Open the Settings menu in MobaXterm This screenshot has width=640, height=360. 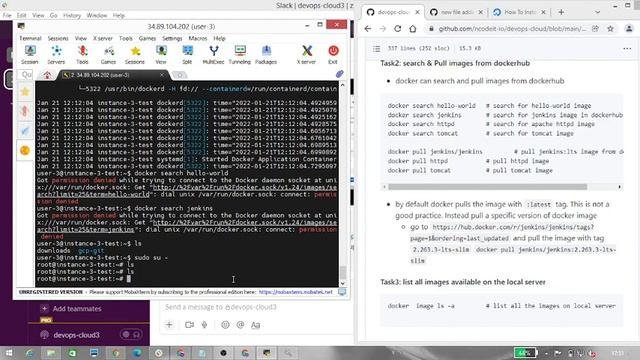[x=172, y=38]
